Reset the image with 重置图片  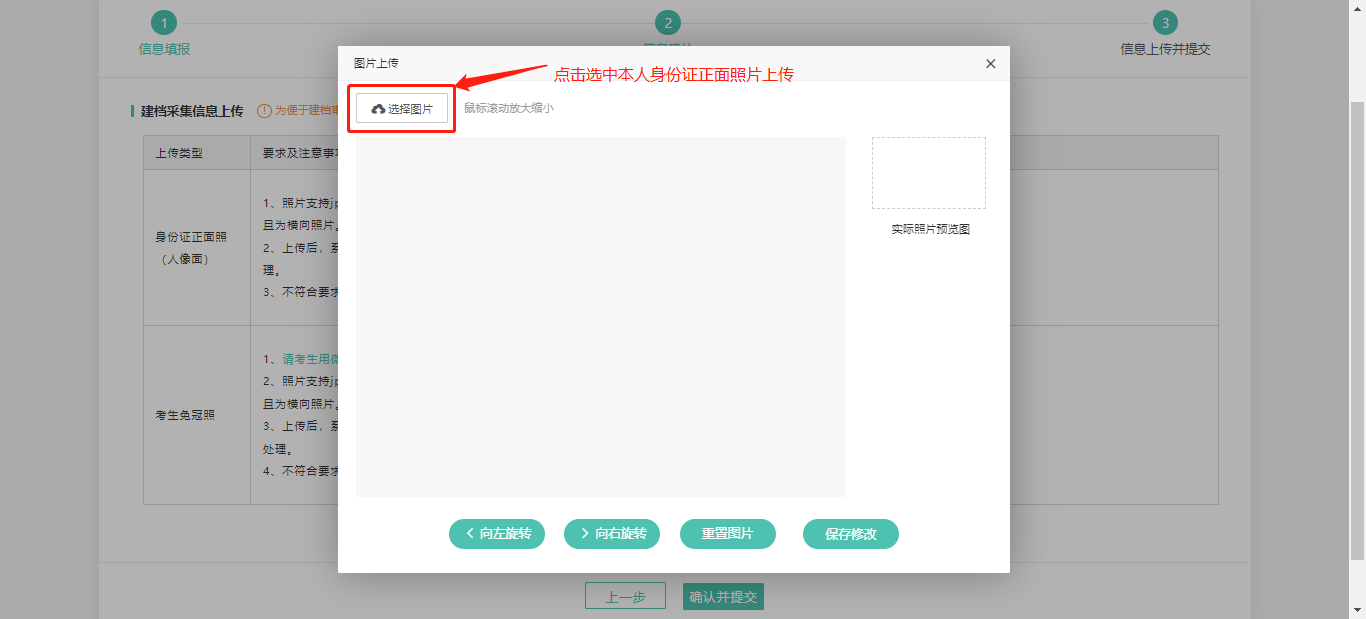[x=727, y=534]
